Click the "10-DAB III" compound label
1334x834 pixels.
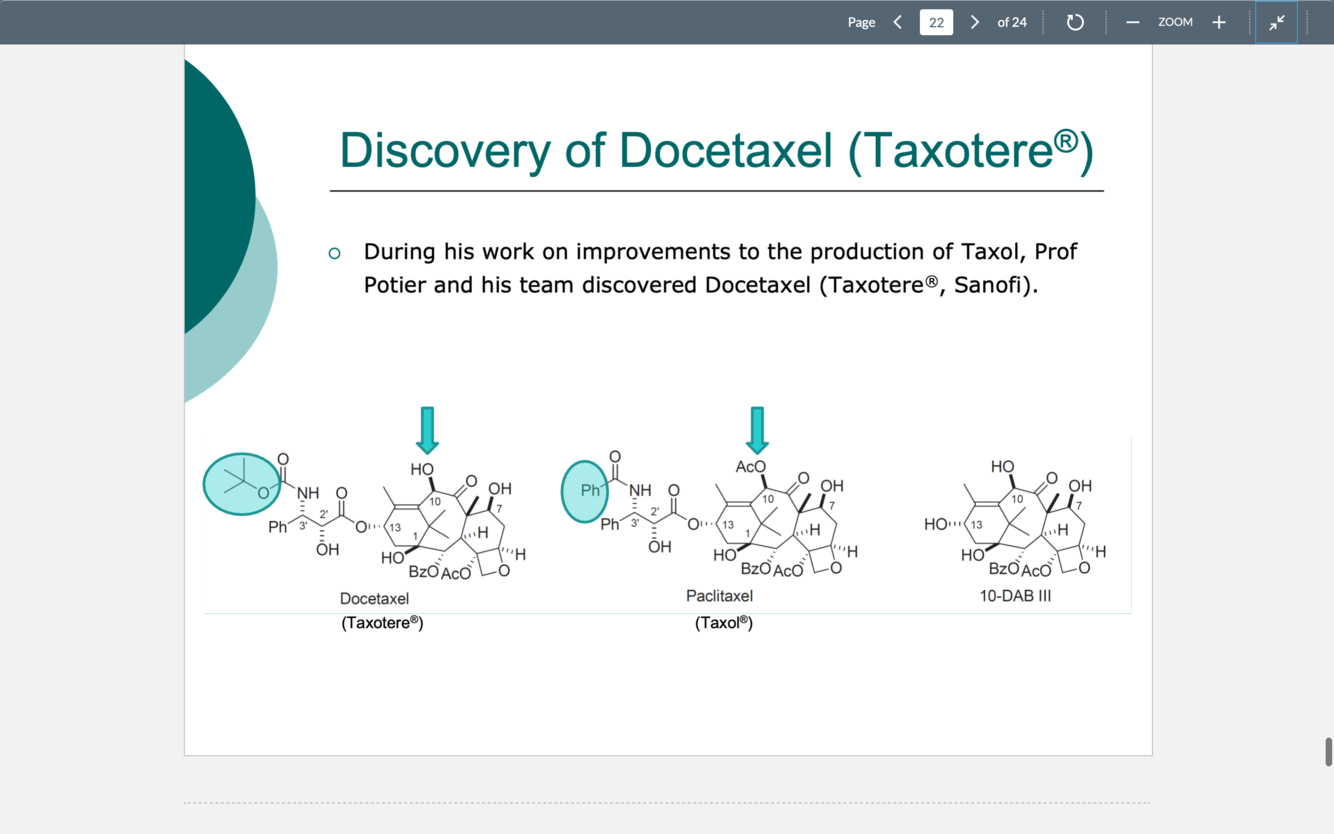tap(1015, 595)
